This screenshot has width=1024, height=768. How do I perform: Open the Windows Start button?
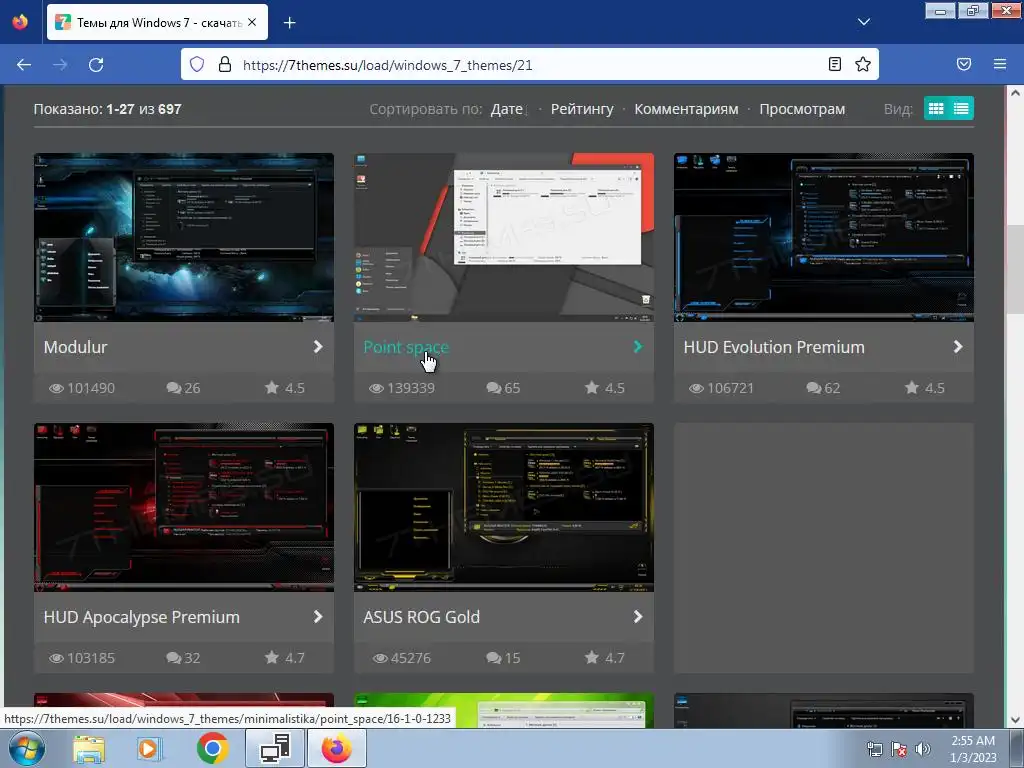(x=25, y=749)
